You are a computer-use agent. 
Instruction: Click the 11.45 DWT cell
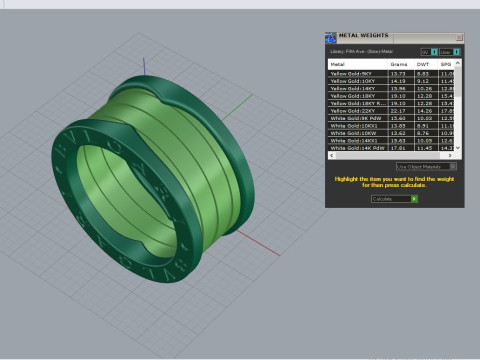(425, 148)
